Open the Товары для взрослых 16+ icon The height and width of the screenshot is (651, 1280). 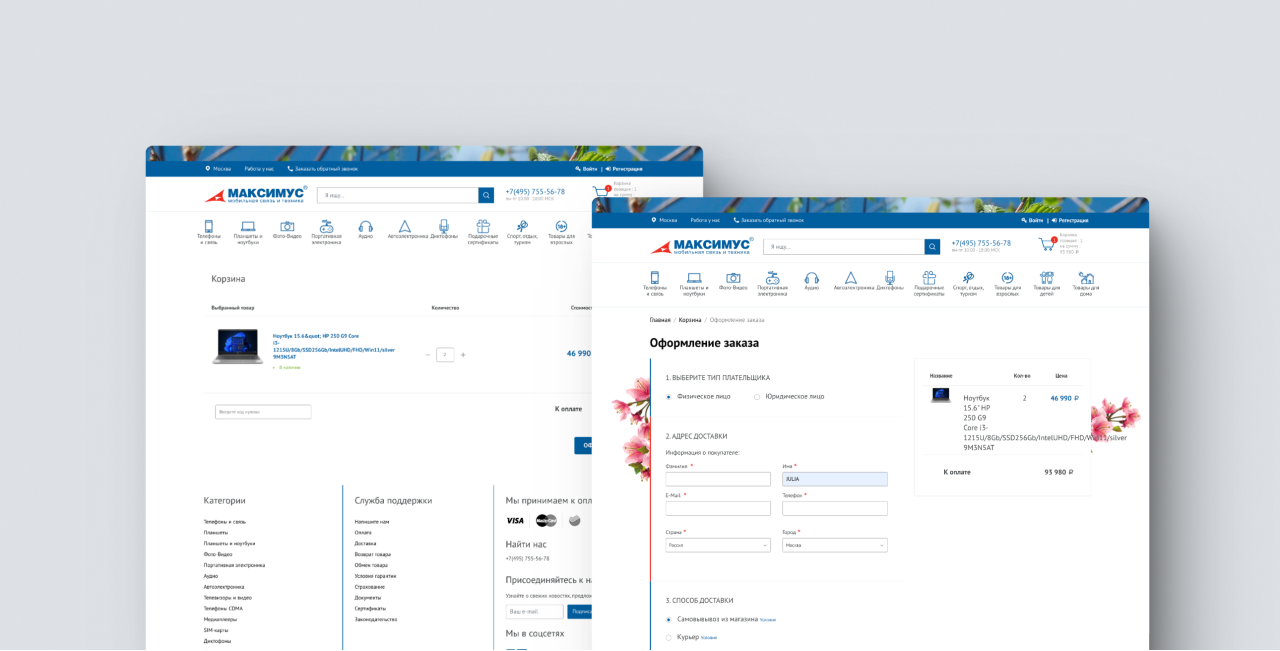[x=1007, y=284]
